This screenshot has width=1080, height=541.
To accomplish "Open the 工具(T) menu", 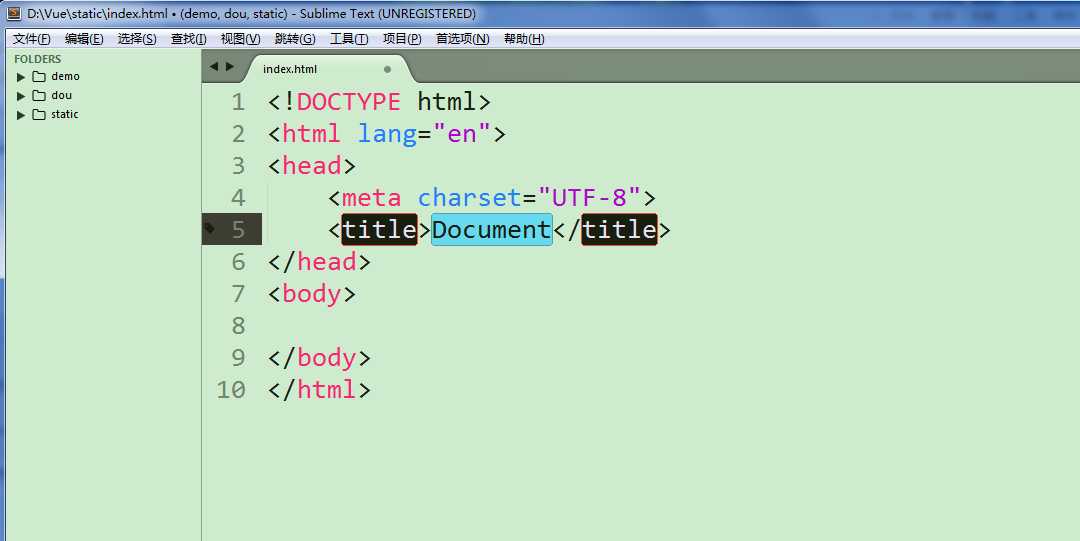I will coord(349,39).
